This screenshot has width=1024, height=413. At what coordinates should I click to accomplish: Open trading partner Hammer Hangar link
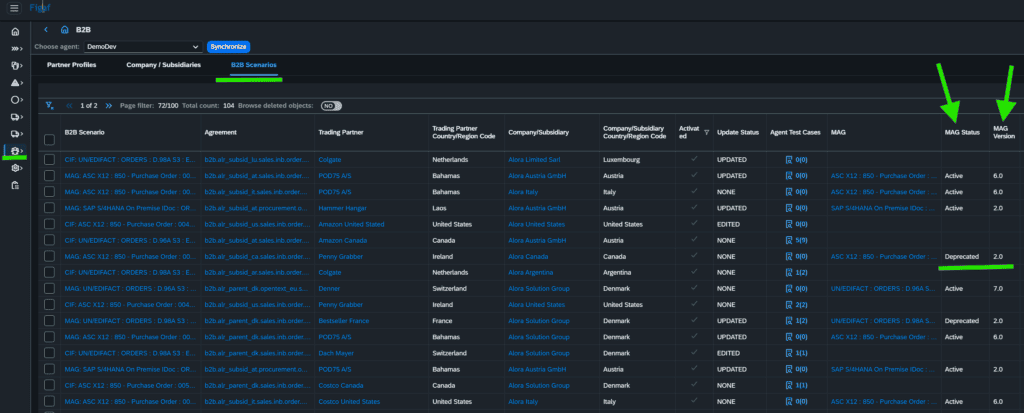[342, 208]
